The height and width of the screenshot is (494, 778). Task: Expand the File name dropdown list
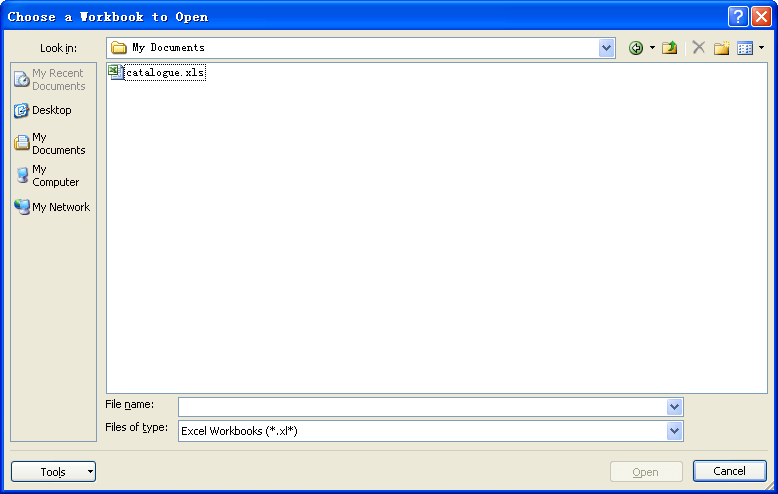click(674, 407)
